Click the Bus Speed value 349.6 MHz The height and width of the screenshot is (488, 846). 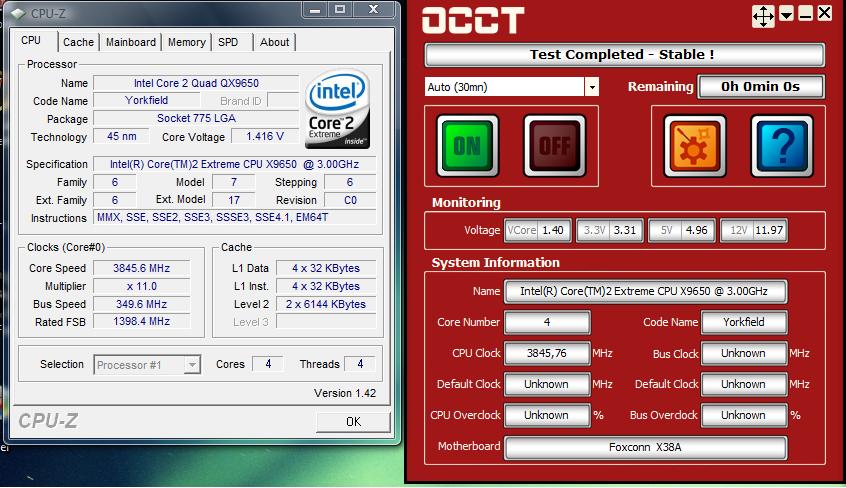pyautogui.click(x=141, y=304)
